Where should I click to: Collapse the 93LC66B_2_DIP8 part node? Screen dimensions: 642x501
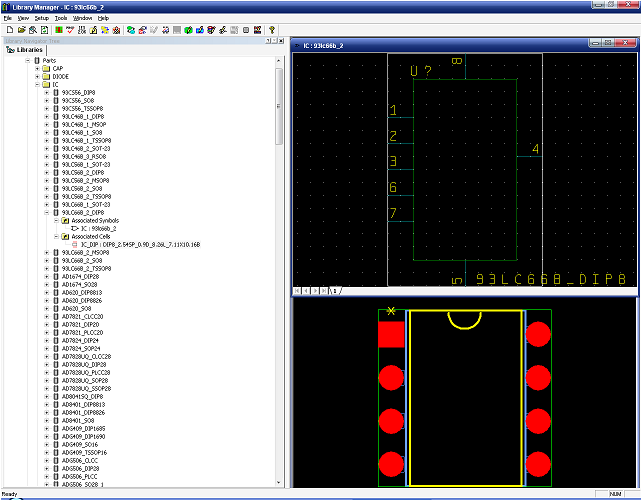[x=46, y=212]
